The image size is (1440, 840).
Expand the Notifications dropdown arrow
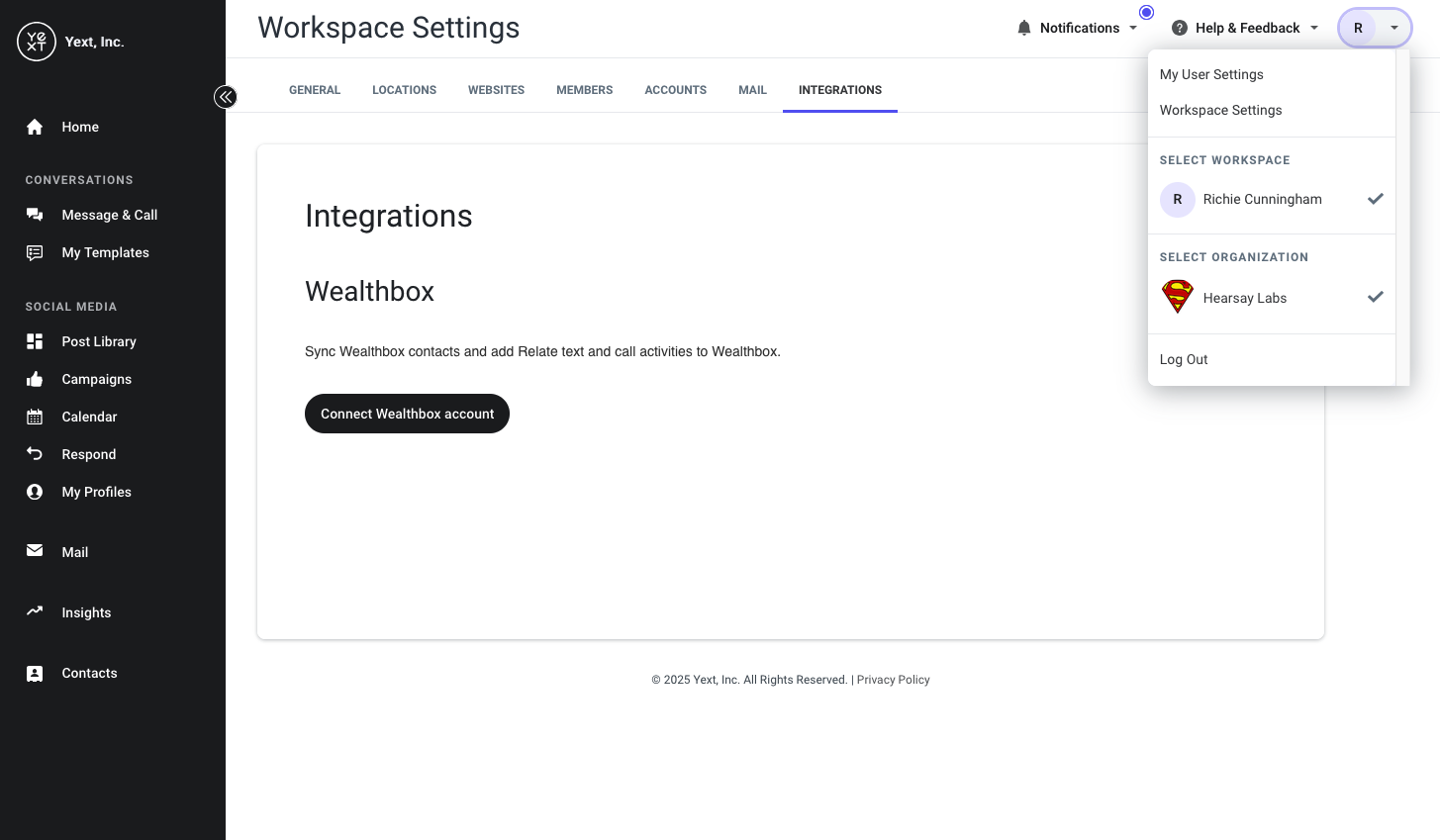(1133, 28)
